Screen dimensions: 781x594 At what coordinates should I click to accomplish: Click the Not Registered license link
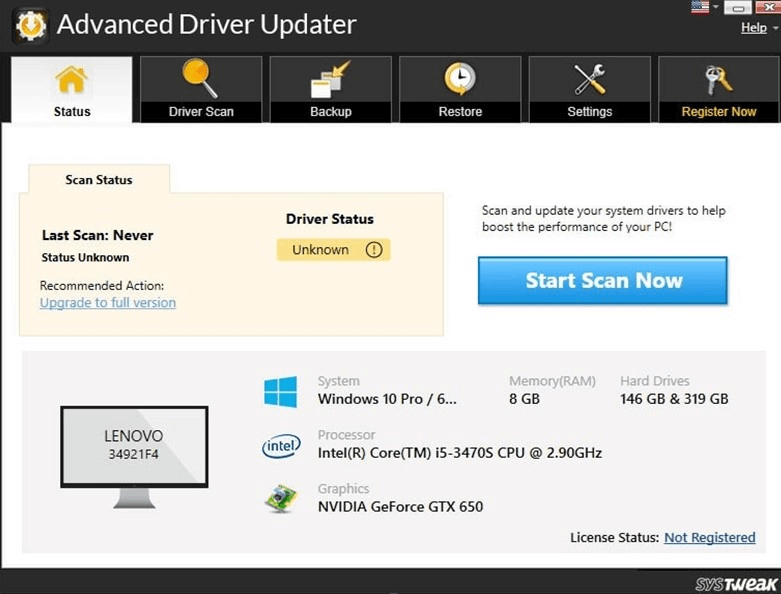pyautogui.click(x=709, y=538)
